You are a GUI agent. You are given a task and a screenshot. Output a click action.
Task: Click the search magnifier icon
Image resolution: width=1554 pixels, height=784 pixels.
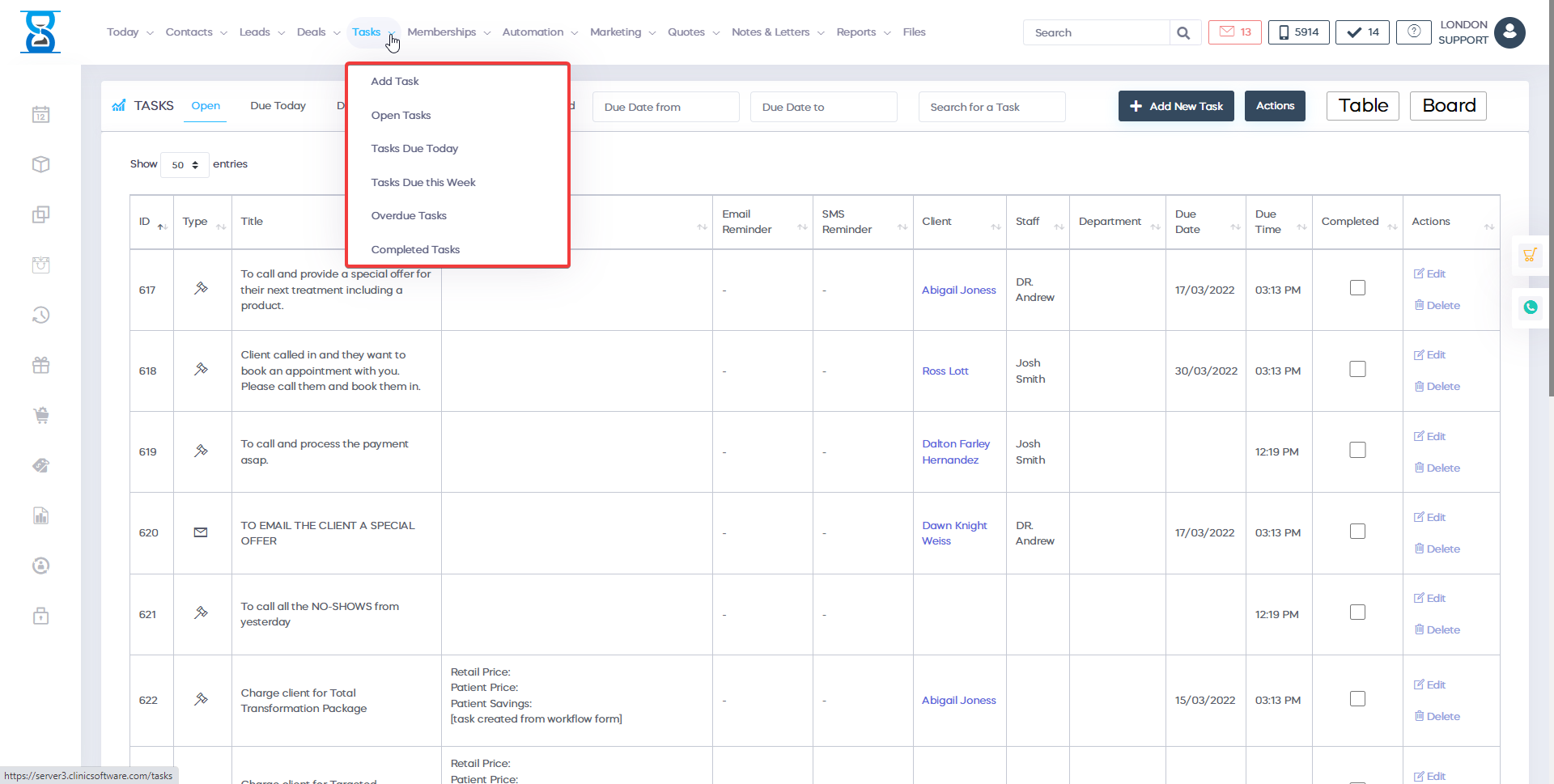pyautogui.click(x=1183, y=33)
